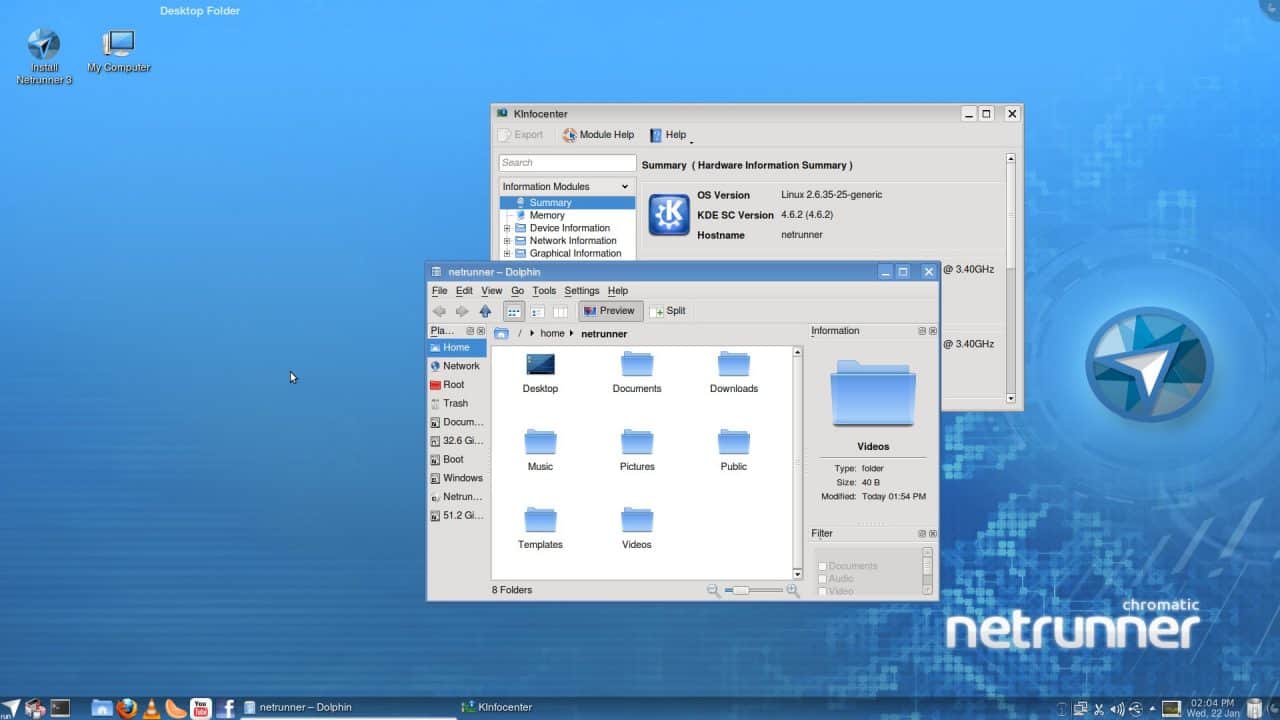The height and width of the screenshot is (720, 1280).
Task: Click the volume speaker icon in system tray
Action: pyautogui.click(x=1117, y=707)
